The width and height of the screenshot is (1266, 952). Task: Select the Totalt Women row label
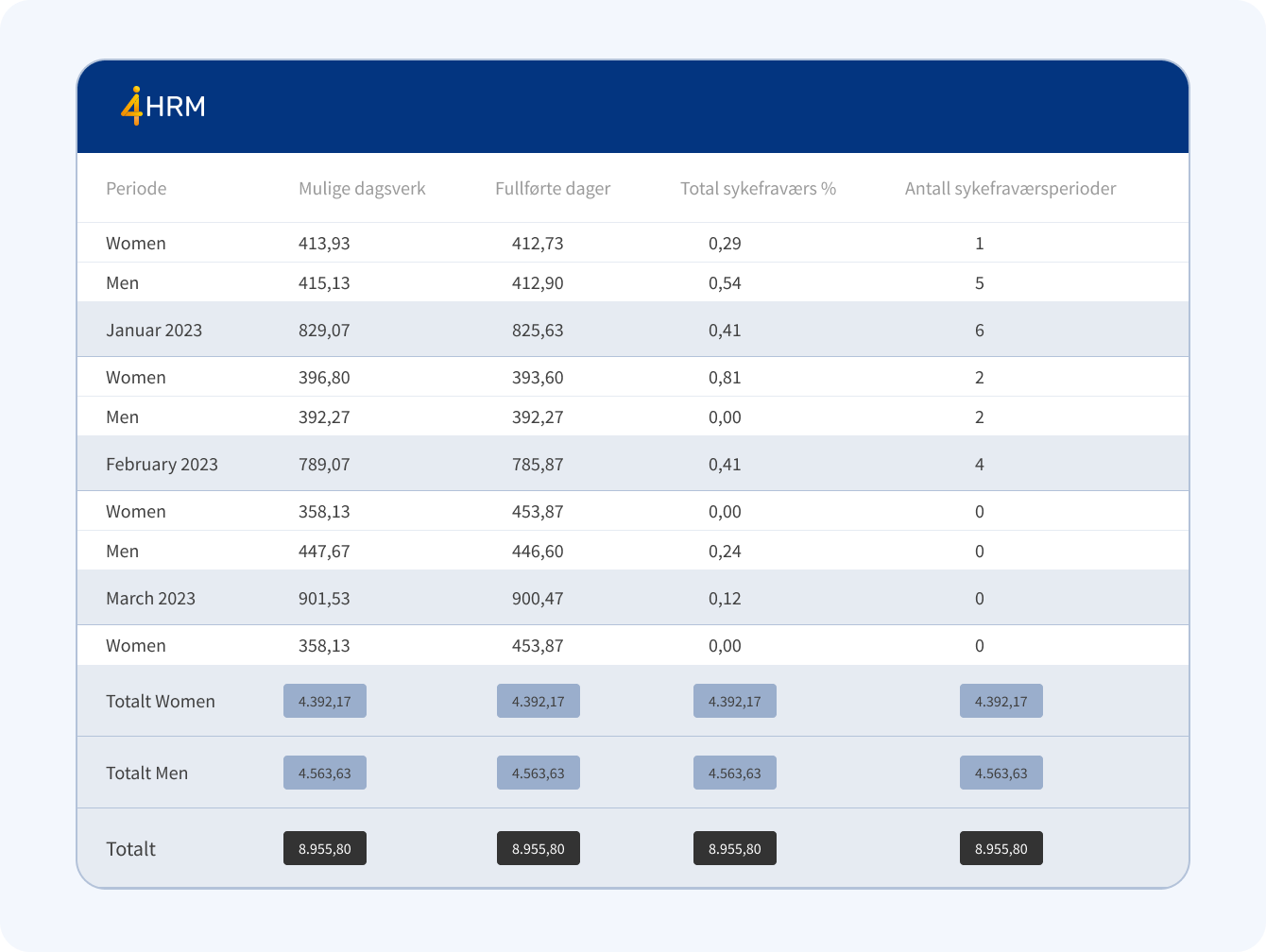click(x=161, y=701)
